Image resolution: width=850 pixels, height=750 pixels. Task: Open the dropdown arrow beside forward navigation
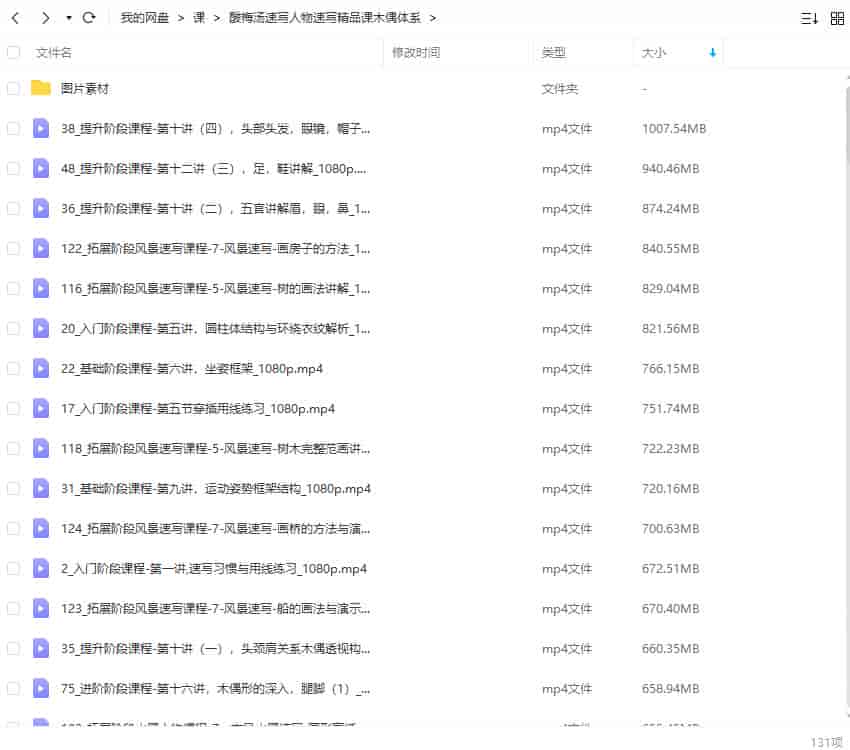click(67, 17)
